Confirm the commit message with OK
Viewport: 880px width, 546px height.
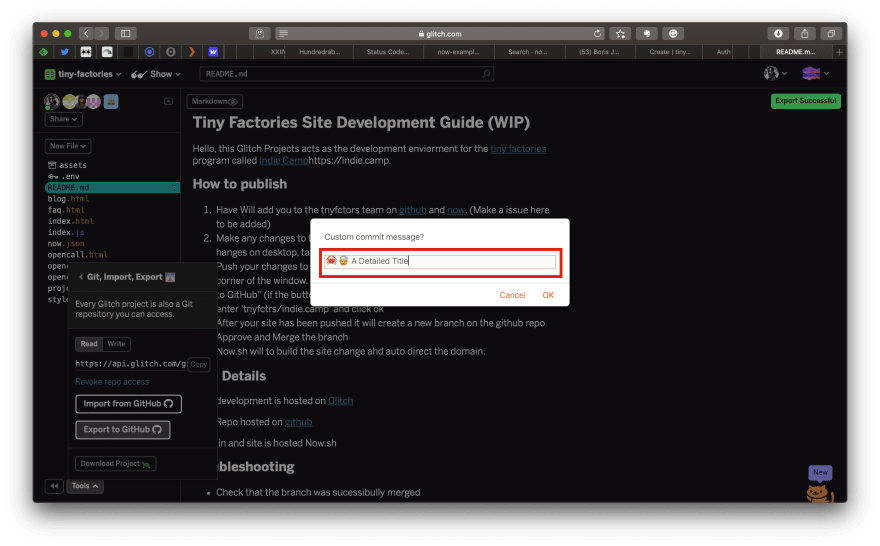(x=548, y=295)
